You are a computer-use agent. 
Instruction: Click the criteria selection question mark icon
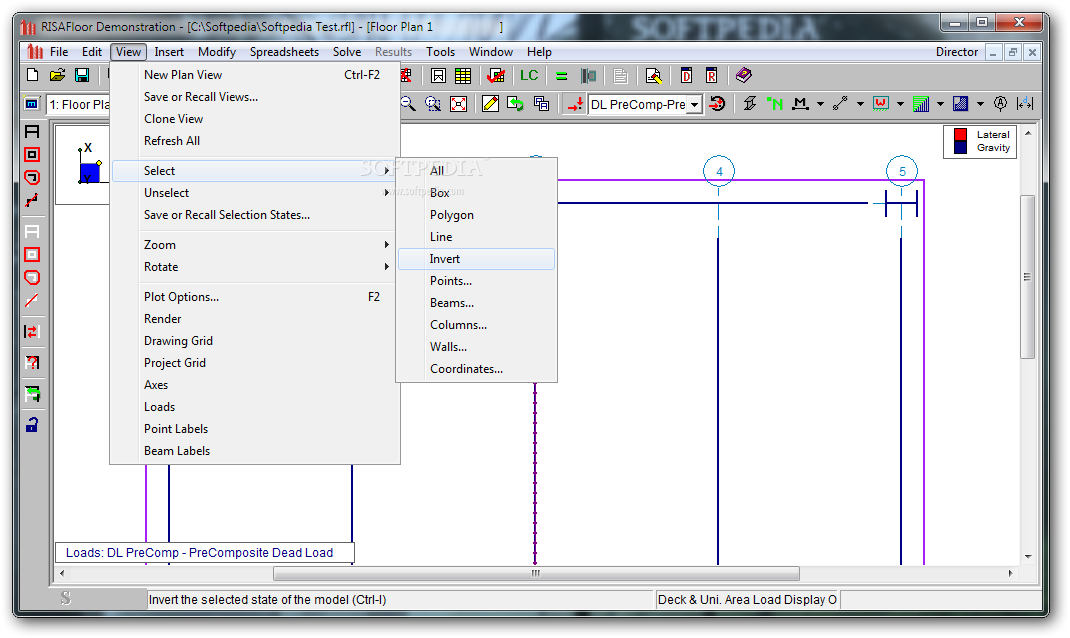point(32,362)
